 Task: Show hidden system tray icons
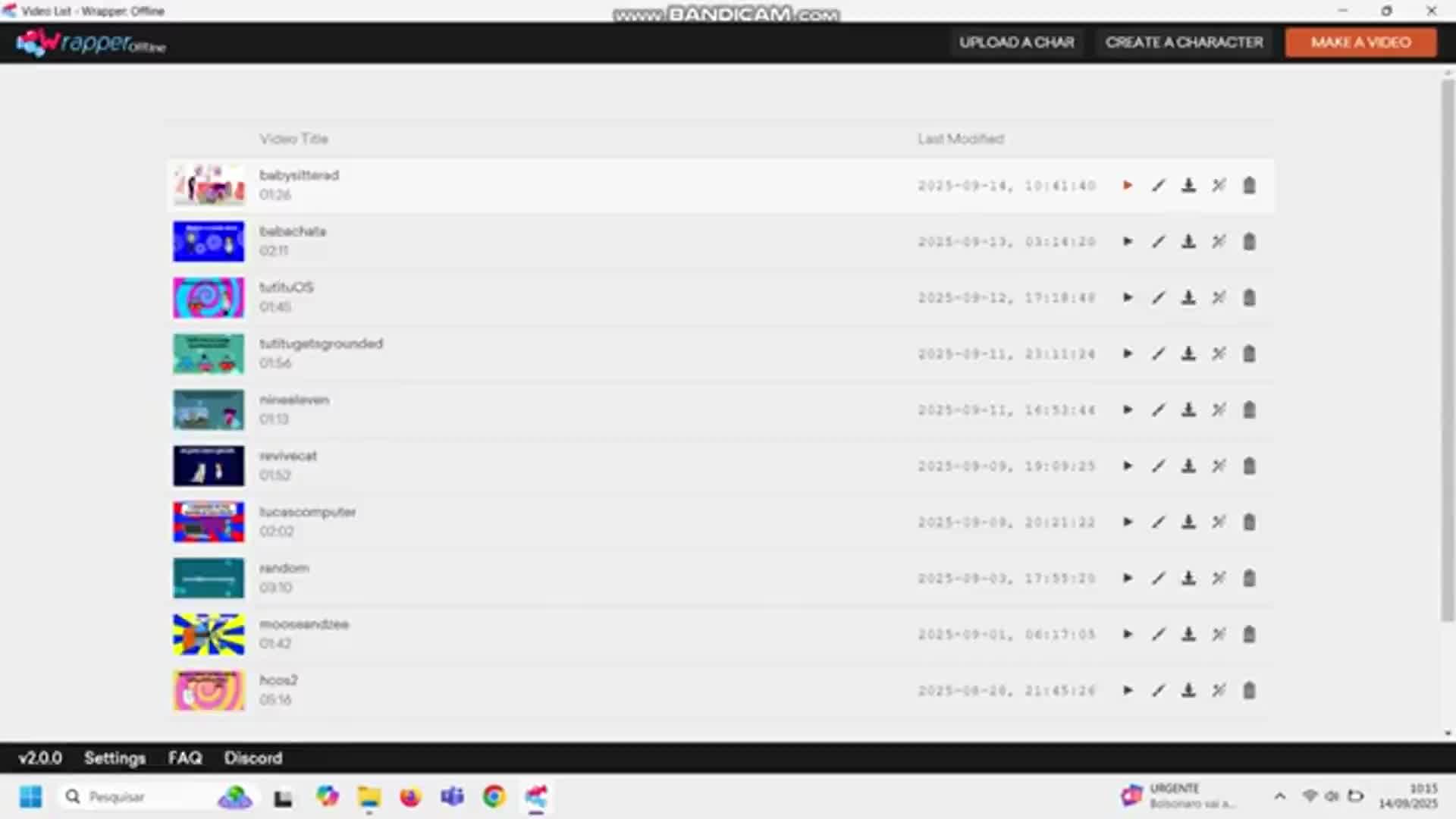[x=1279, y=796]
